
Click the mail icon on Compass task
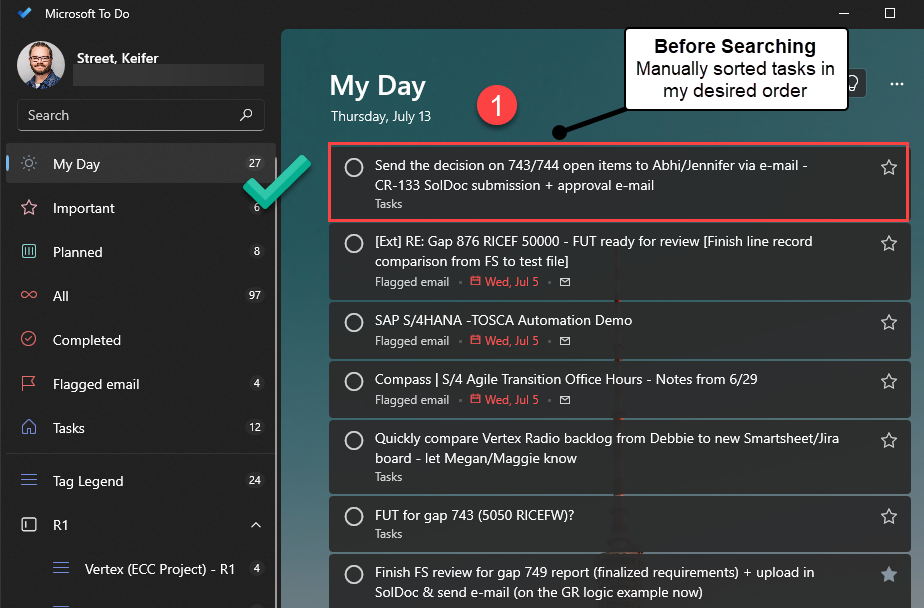565,399
